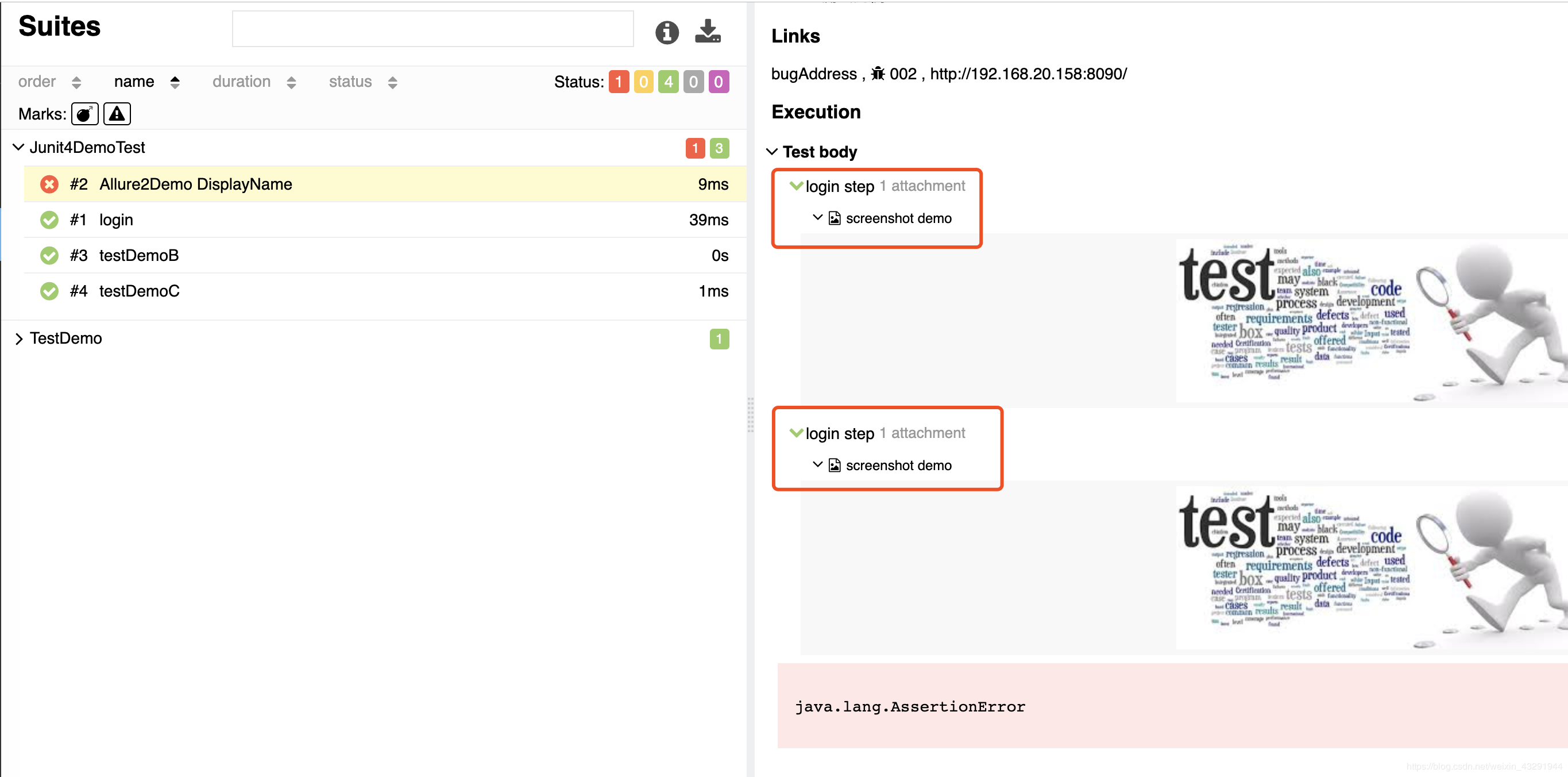1568x777 pixels.
Task: Toggle the flaky bomb mark filter
Action: [x=84, y=114]
